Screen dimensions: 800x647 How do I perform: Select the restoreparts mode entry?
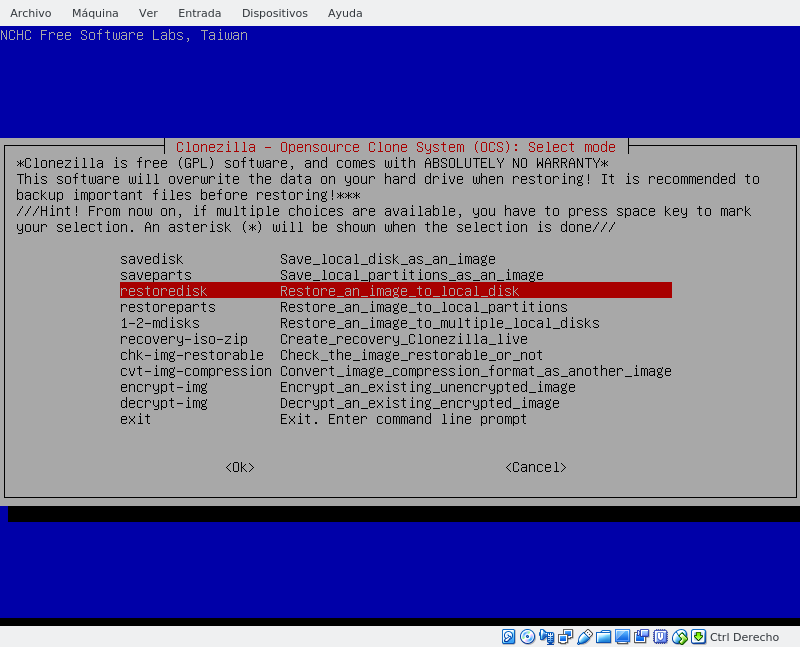click(x=396, y=307)
